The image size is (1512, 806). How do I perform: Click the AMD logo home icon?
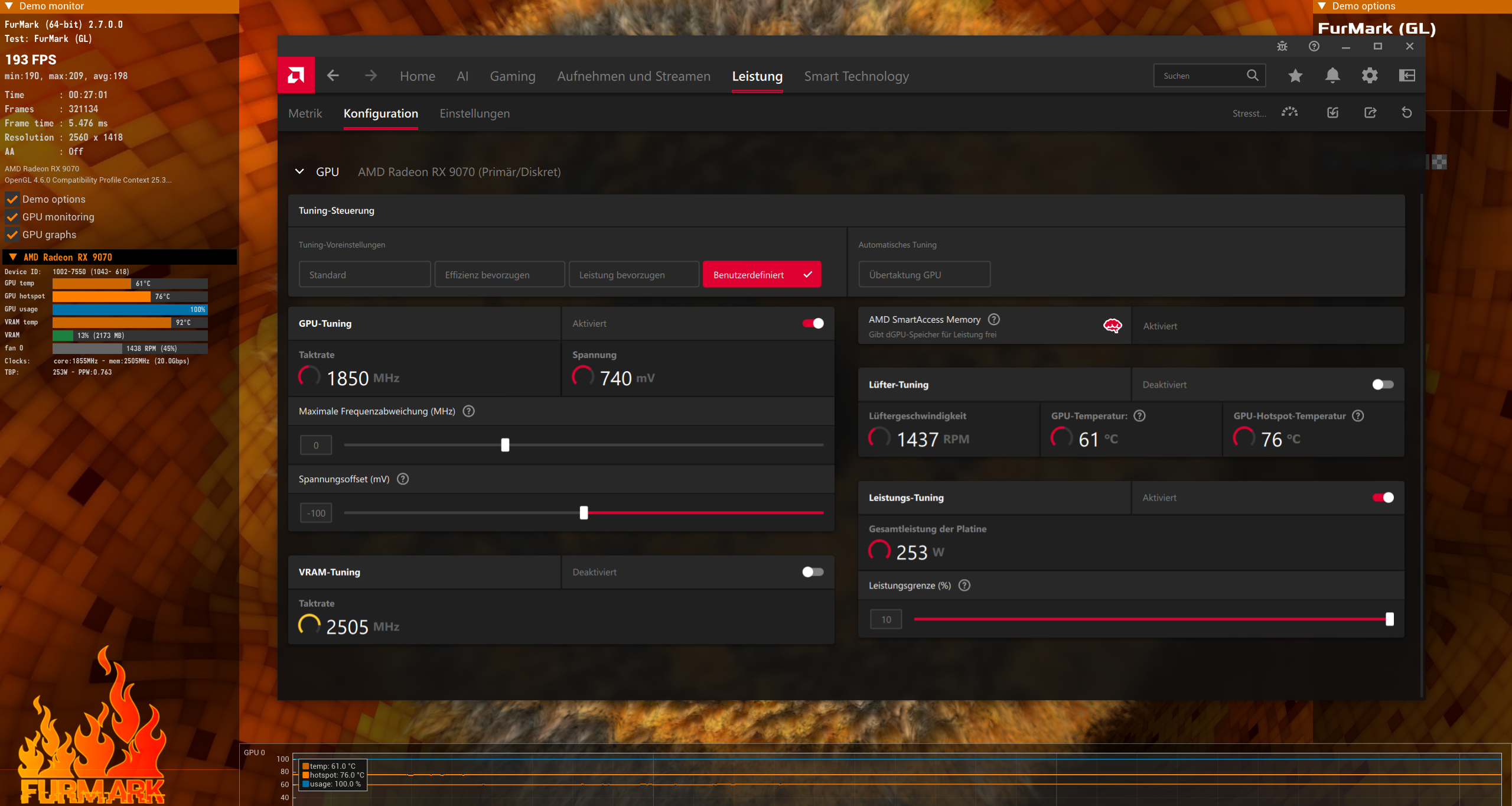click(x=296, y=76)
